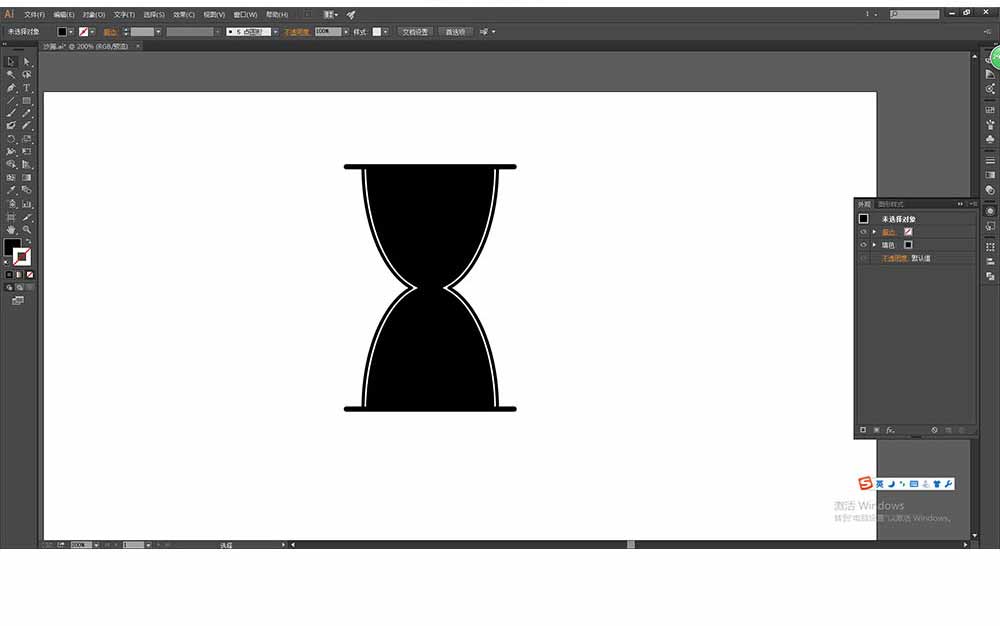Viewport: 1000px width, 626px height.
Task: Open stroke color dropdown in control bar
Action: (x=92, y=32)
